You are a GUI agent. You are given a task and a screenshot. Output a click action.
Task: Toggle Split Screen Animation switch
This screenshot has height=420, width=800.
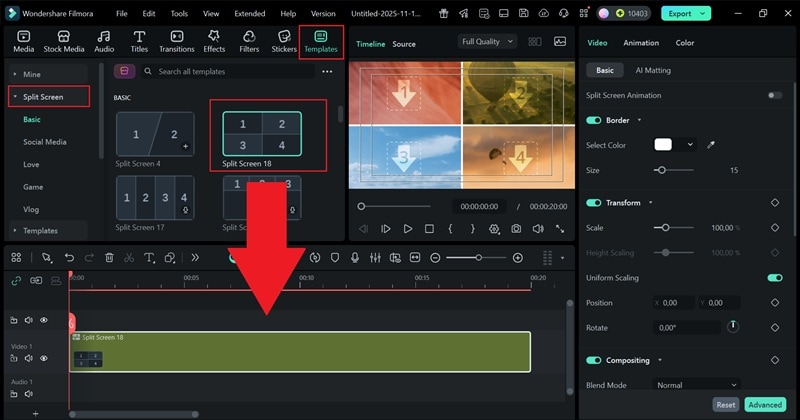(774, 95)
